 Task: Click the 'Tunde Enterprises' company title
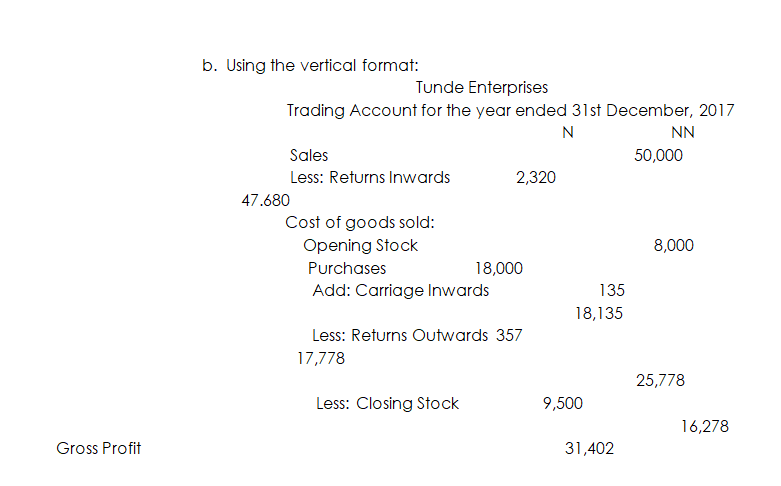[x=481, y=88]
